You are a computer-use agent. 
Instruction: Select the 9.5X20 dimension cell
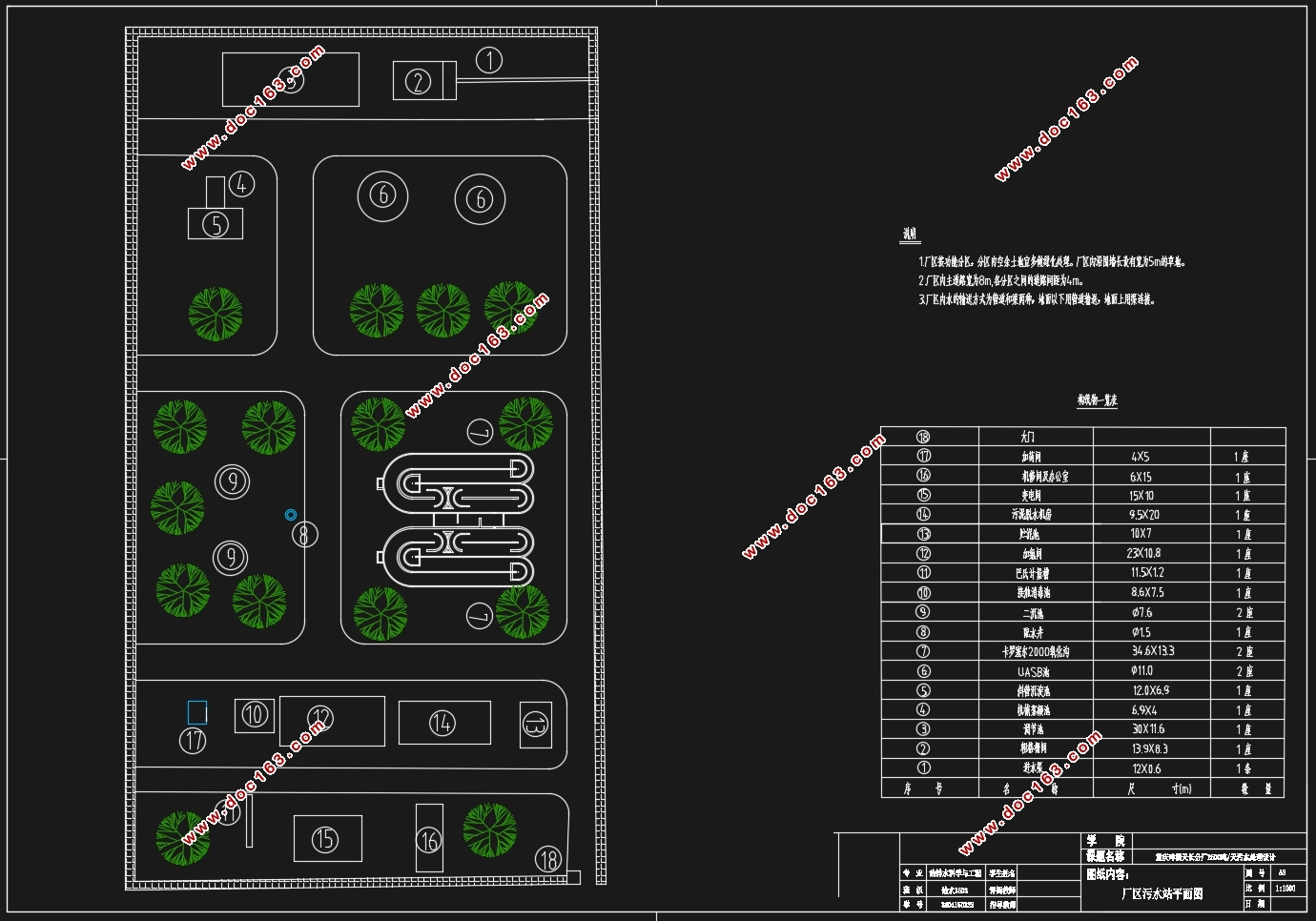tap(1151, 514)
